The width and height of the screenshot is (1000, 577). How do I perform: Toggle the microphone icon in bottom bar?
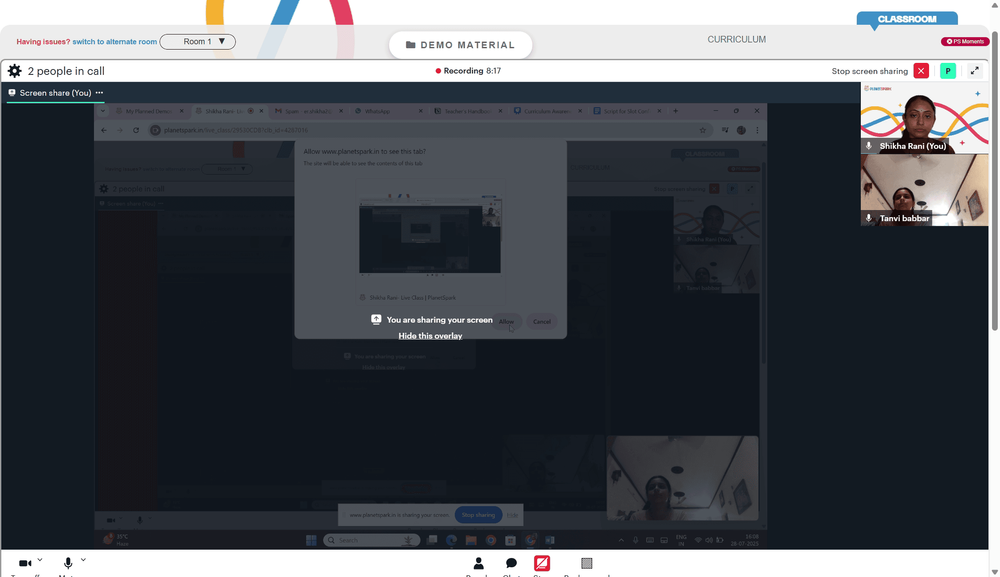[x=68, y=563]
